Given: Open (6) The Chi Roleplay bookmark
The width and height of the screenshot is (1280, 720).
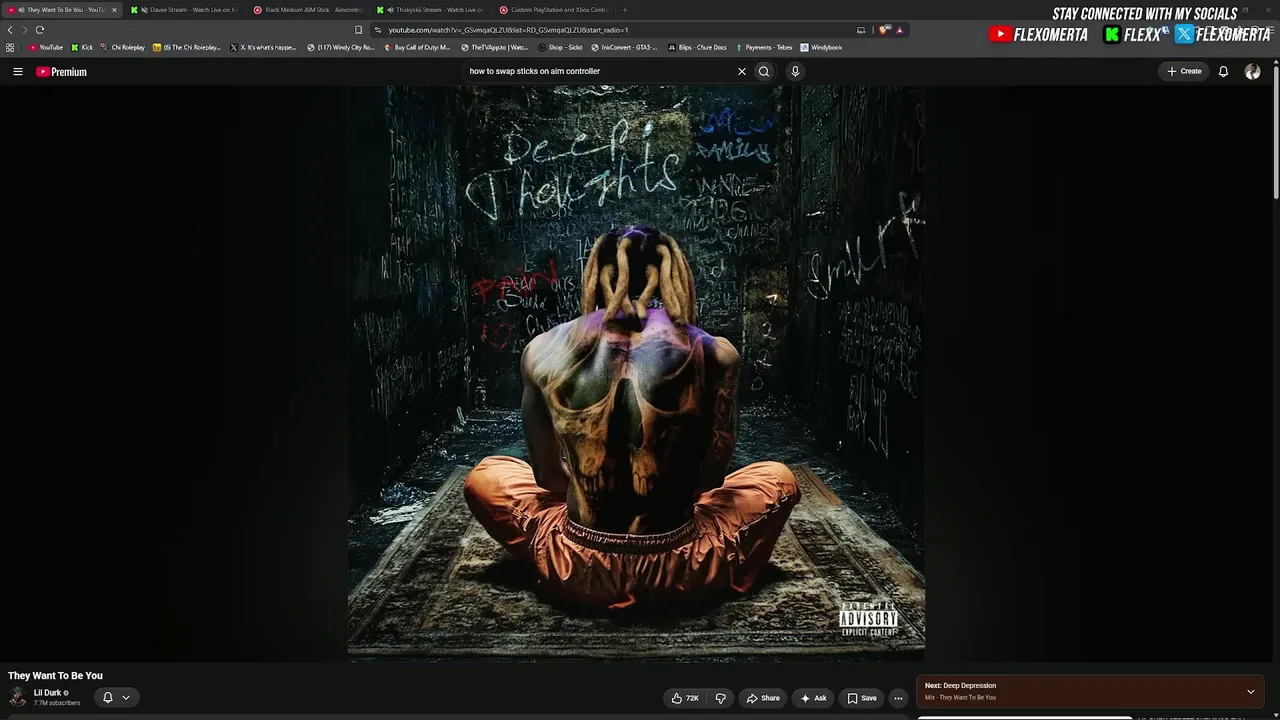Looking at the screenshot, I should [187, 47].
